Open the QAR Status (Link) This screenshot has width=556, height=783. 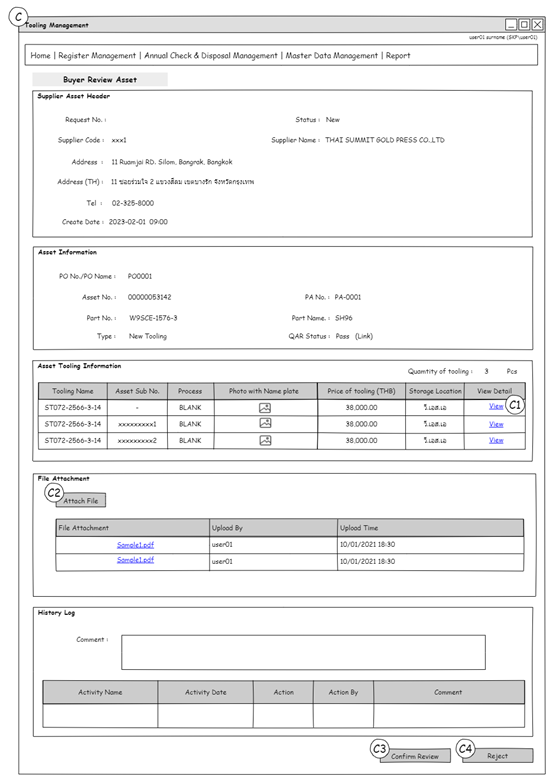tap(364, 336)
